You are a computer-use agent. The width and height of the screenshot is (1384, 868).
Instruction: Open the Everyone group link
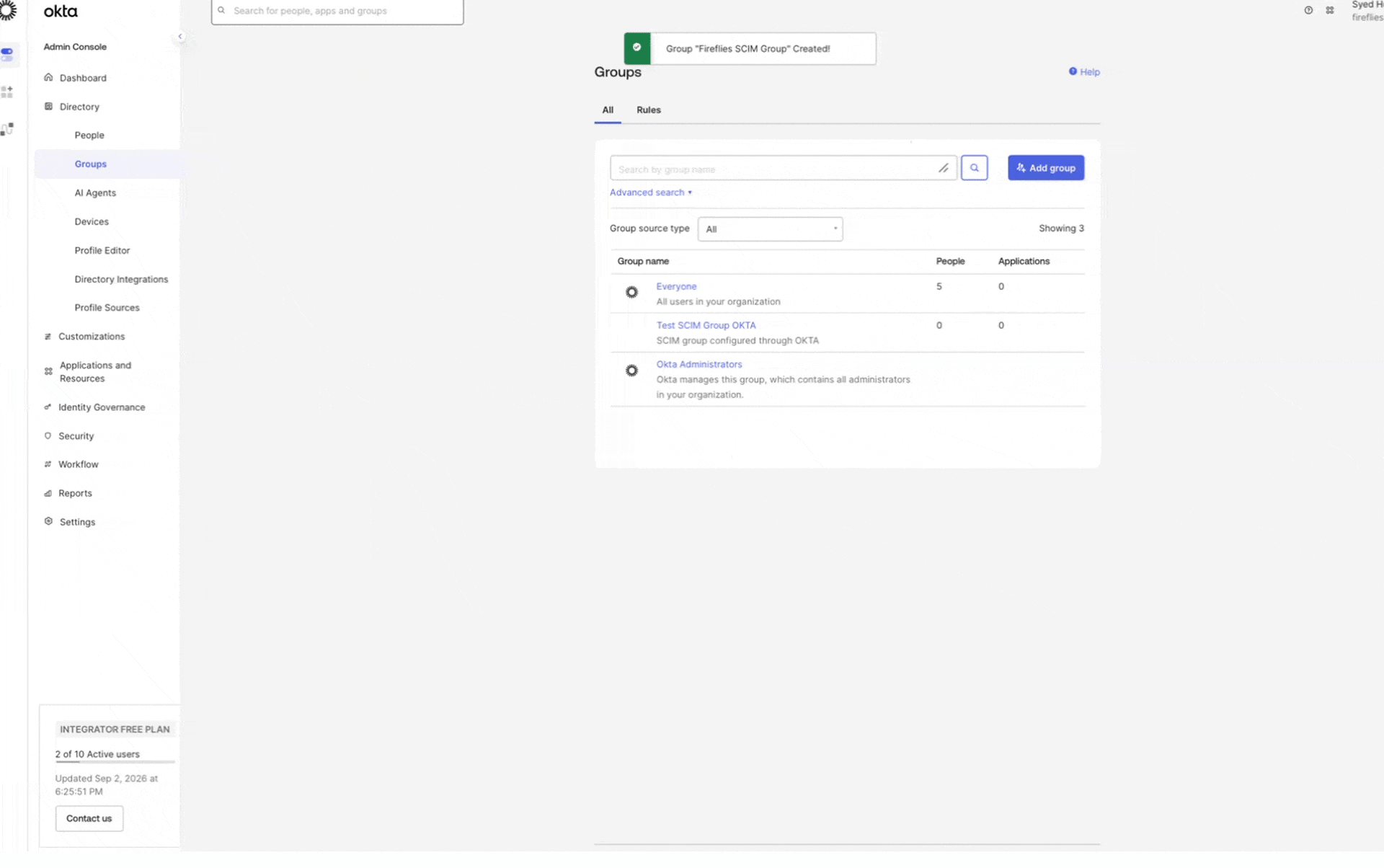676,287
